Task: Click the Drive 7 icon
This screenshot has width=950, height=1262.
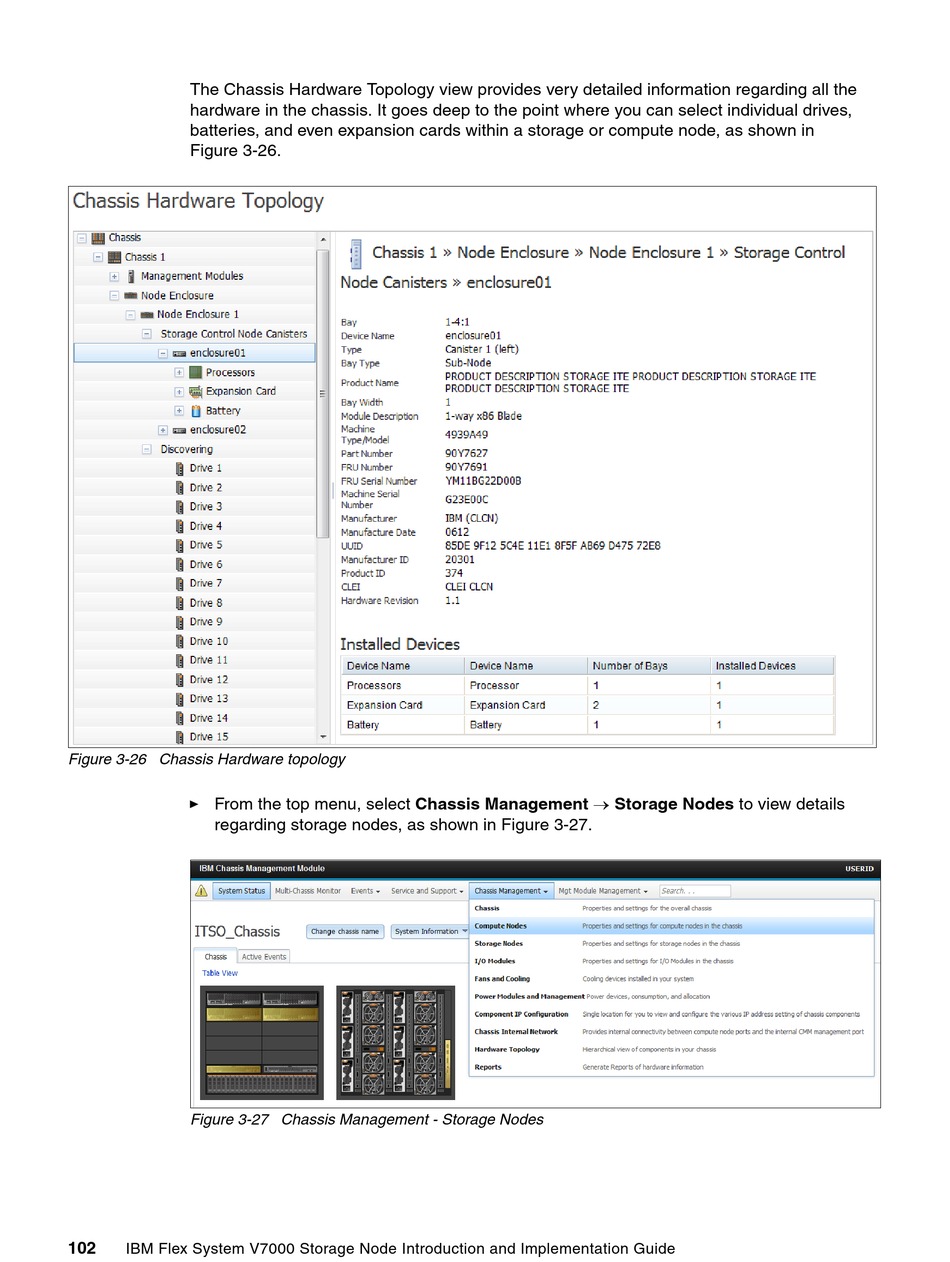Action: [180, 584]
